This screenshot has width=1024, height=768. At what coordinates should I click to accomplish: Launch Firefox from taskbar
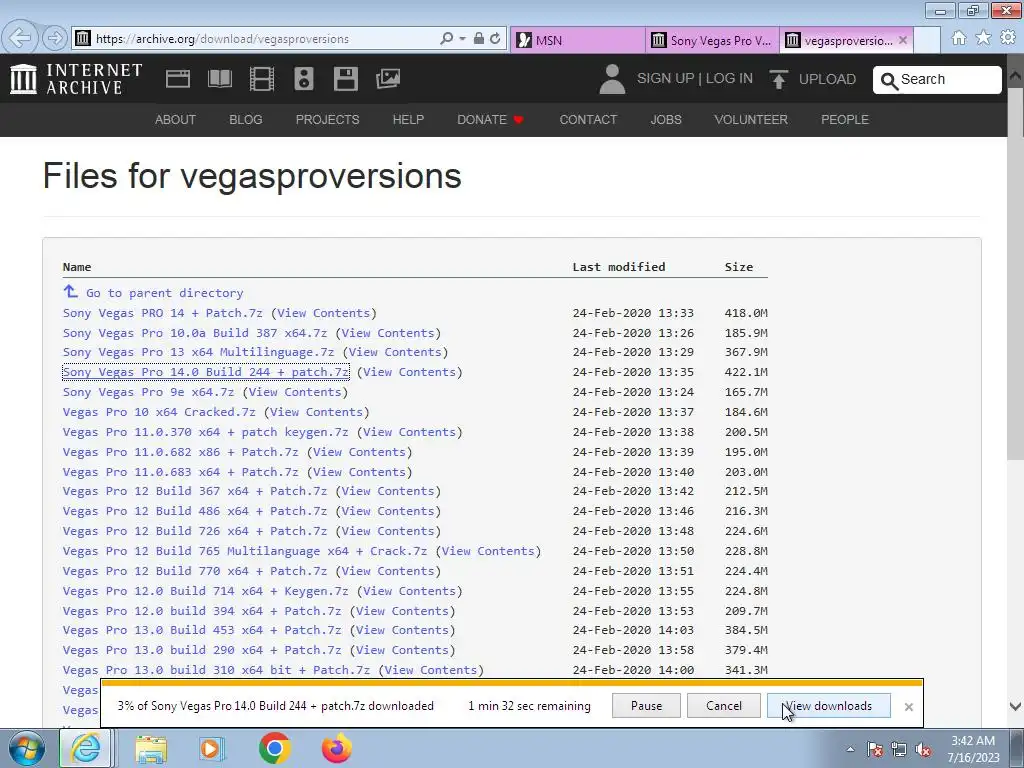click(x=337, y=748)
